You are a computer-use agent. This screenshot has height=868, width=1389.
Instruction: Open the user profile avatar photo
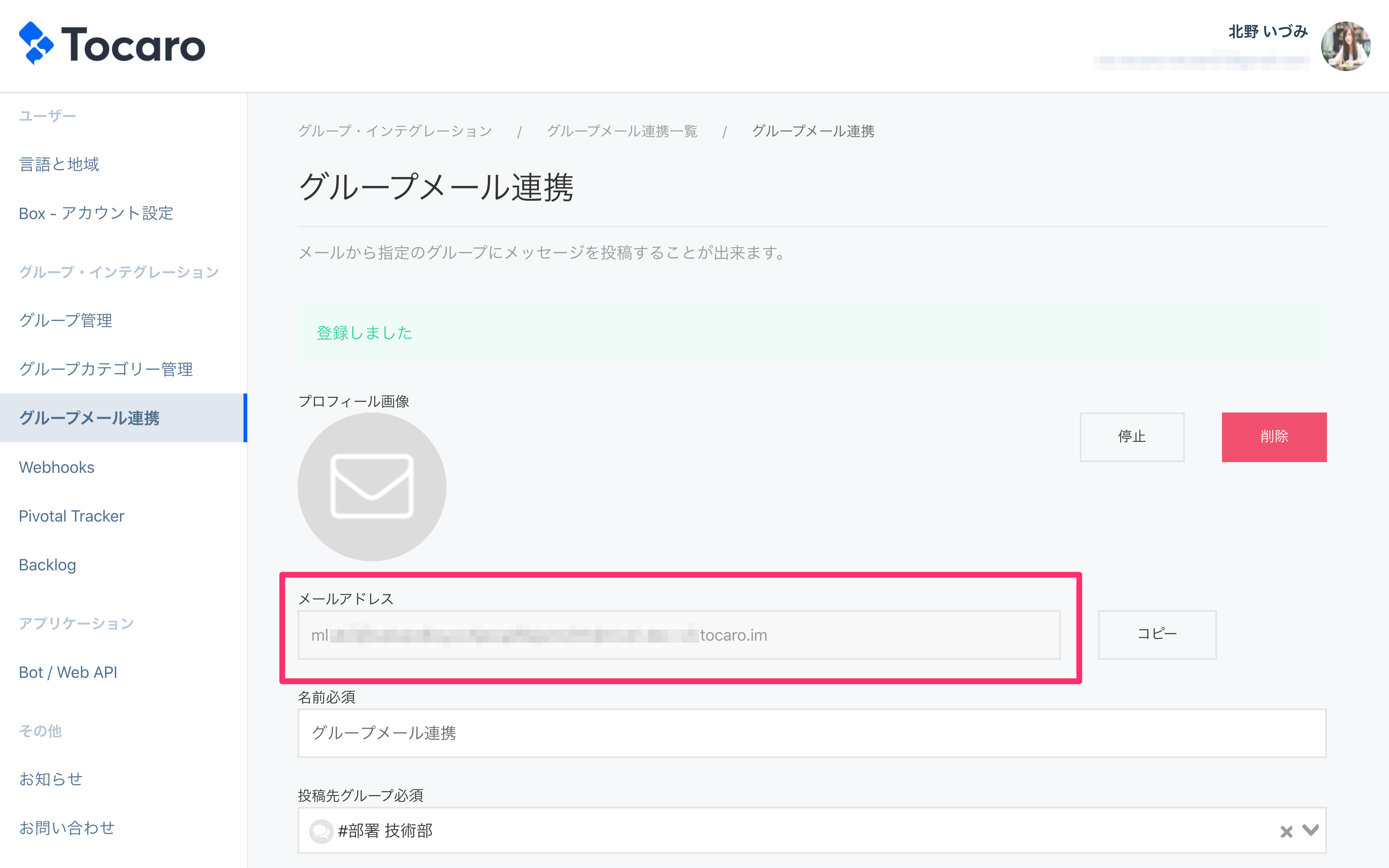(x=1345, y=46)
